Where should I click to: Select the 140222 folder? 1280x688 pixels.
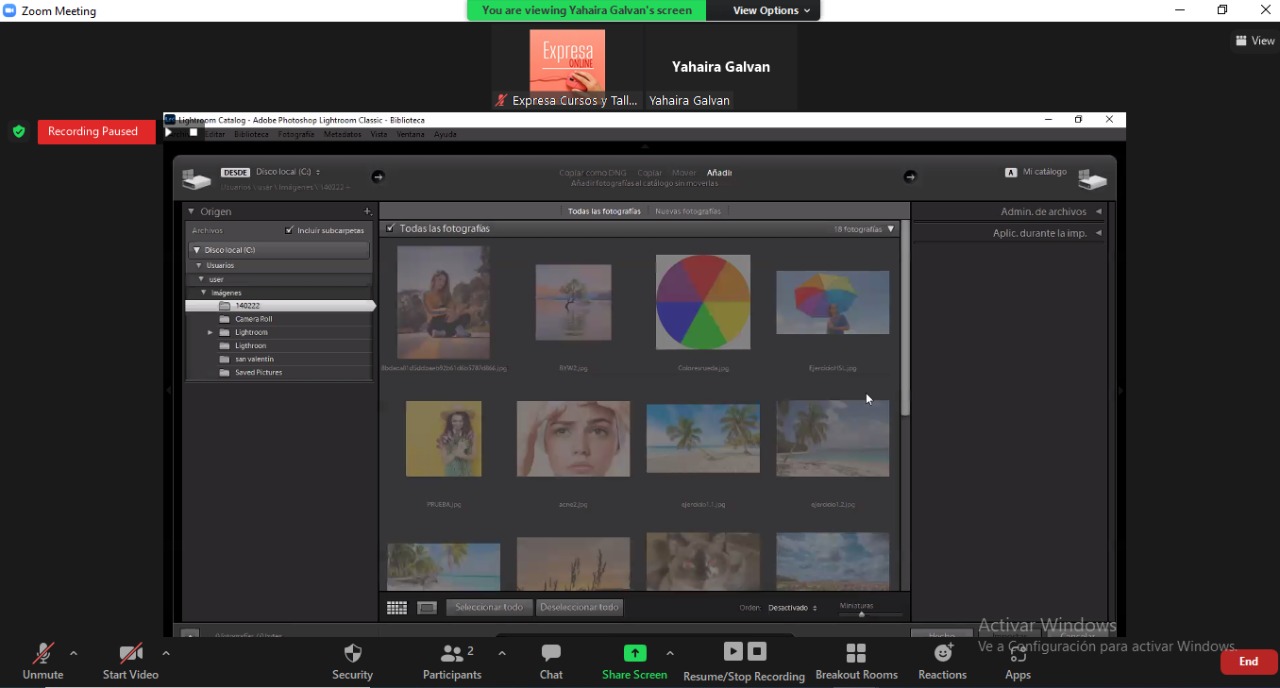(x=280, y=306)
